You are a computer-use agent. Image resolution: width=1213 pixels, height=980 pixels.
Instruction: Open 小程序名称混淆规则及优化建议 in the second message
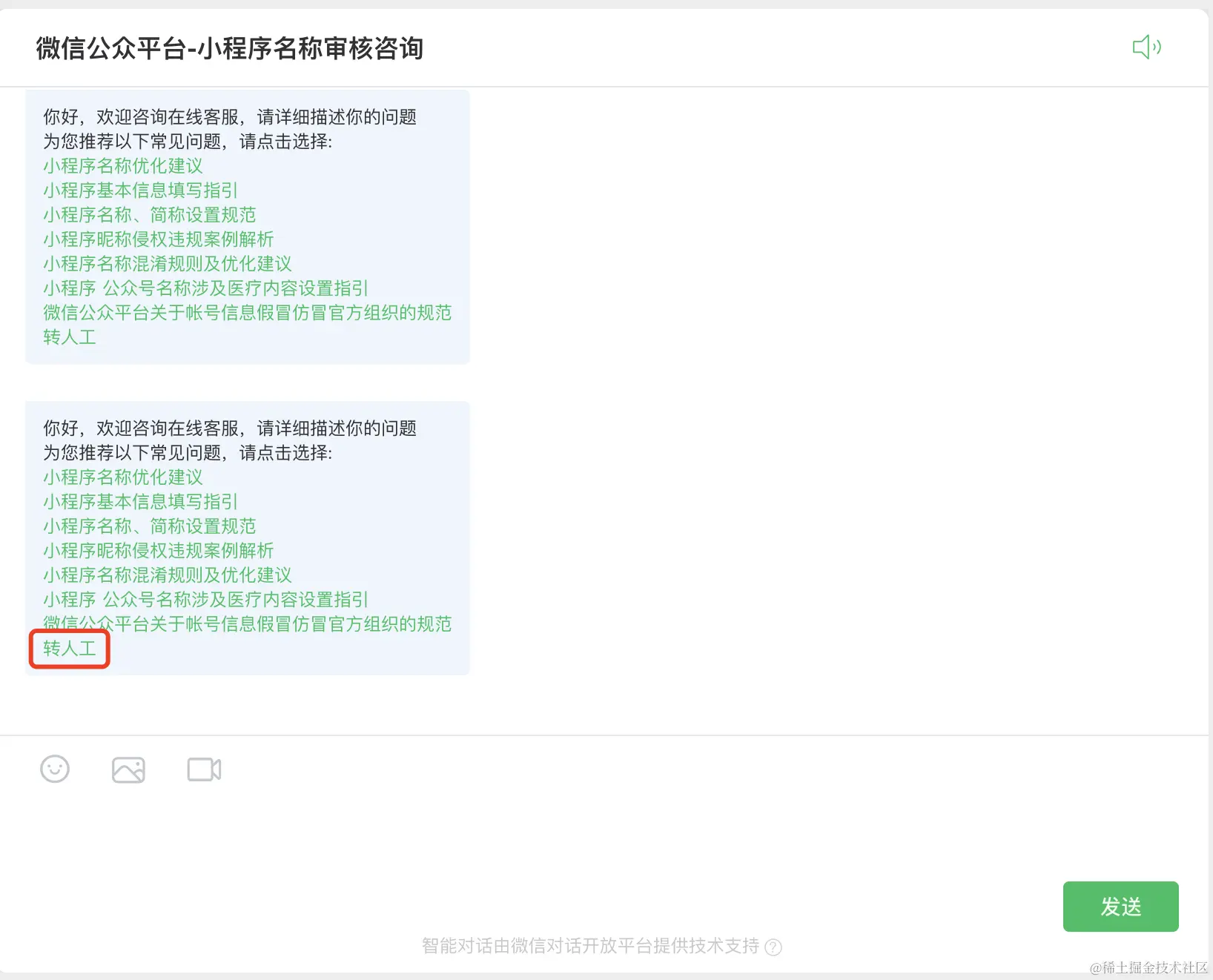tap(168, 575)
